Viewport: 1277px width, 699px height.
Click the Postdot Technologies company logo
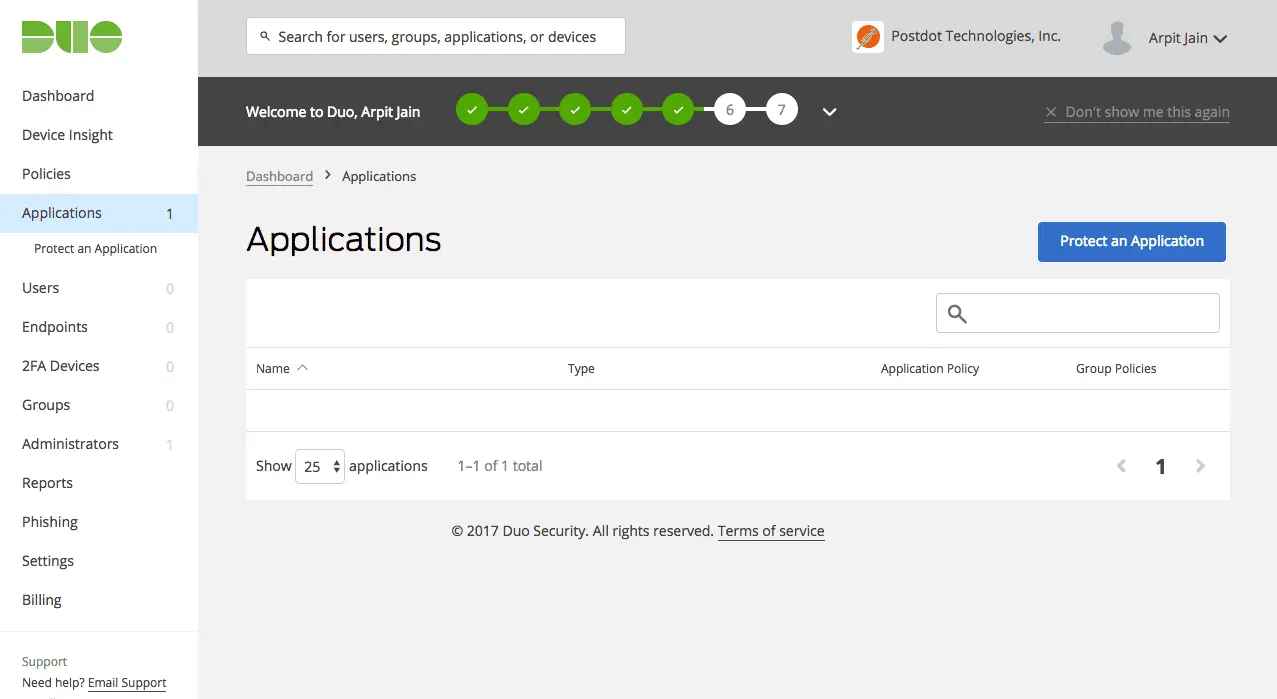[x=868, y=37]
